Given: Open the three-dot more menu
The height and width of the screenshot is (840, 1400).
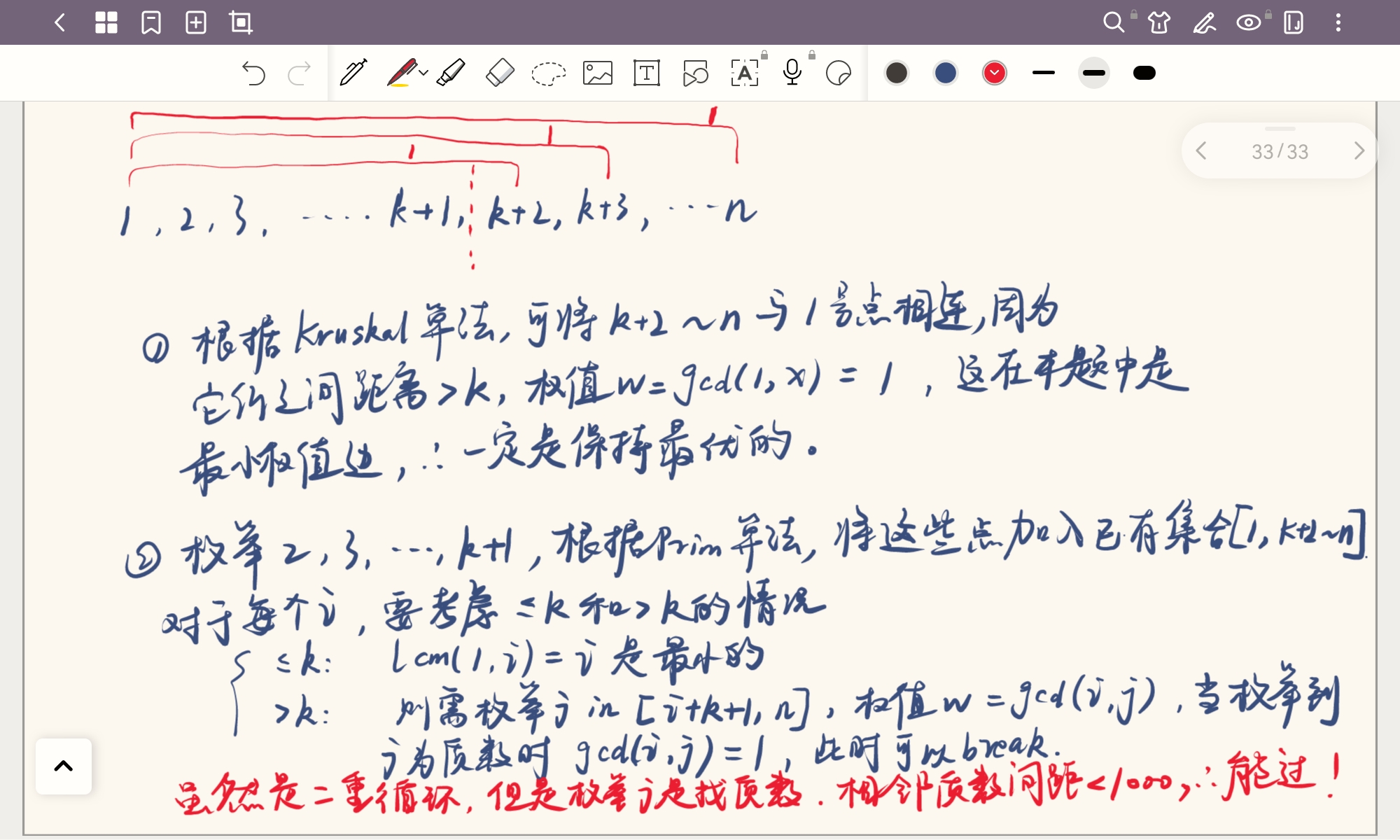Looking at the screenshot, I should 1338,22.
